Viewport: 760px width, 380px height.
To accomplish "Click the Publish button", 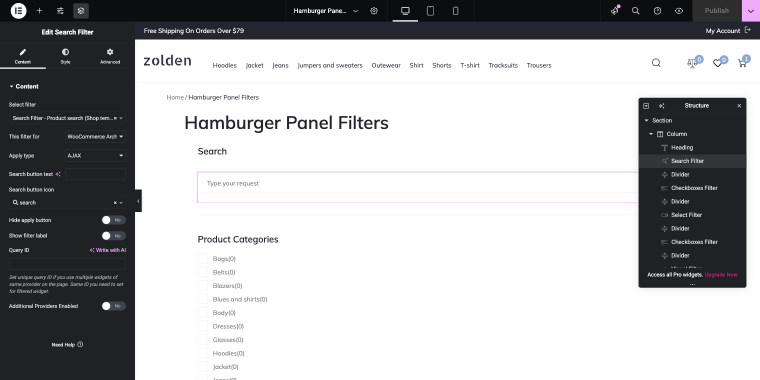I will [717, 11].
